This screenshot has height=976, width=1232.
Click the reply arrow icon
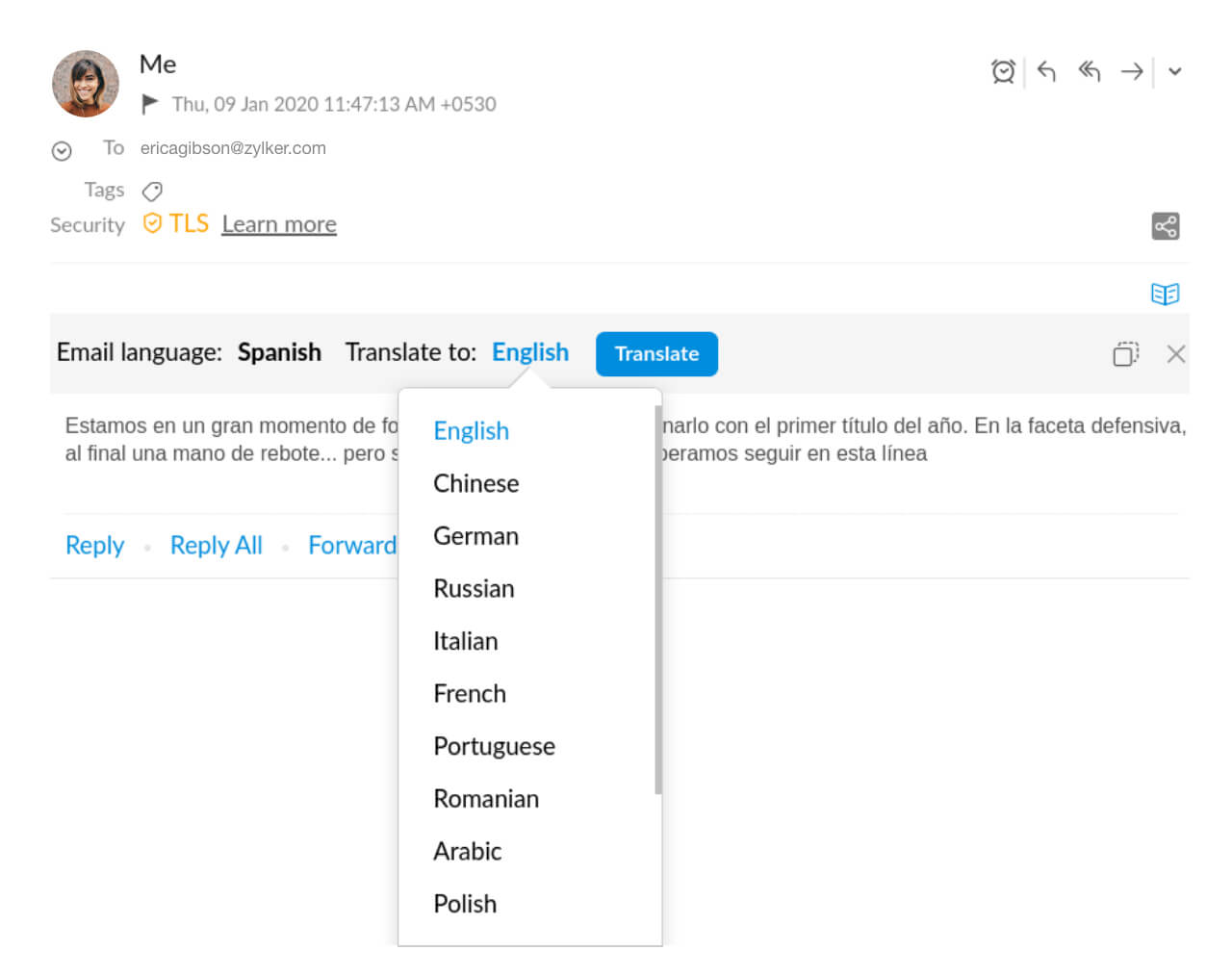click(1046, 71)
